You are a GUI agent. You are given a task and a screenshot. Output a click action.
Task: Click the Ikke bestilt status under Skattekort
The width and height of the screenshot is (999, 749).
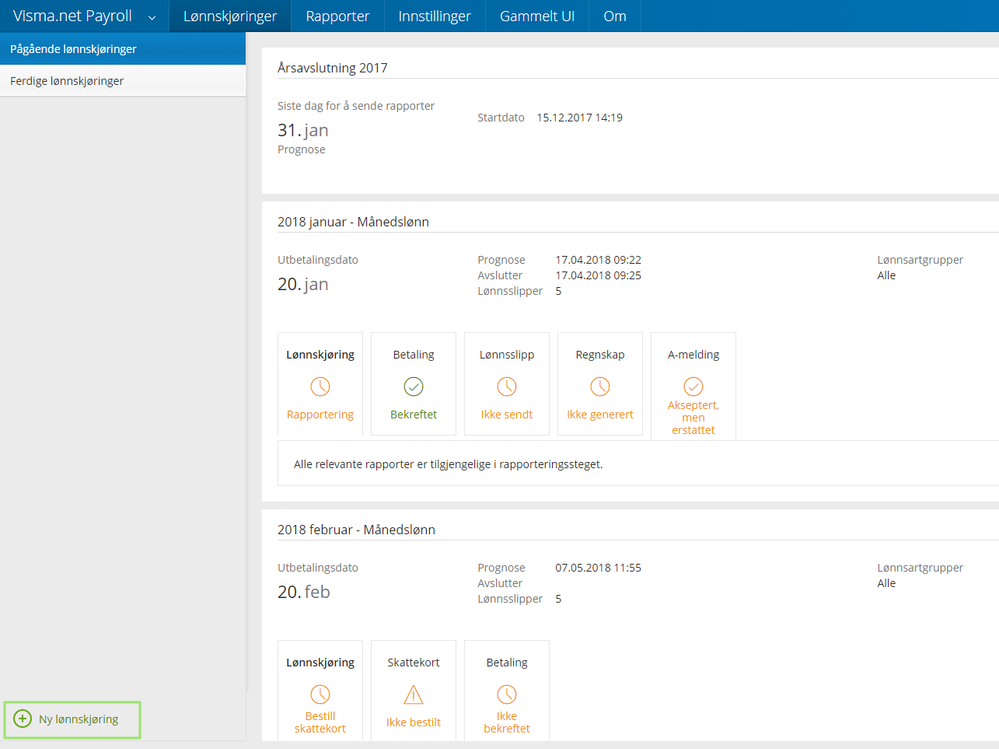[413, 722]
